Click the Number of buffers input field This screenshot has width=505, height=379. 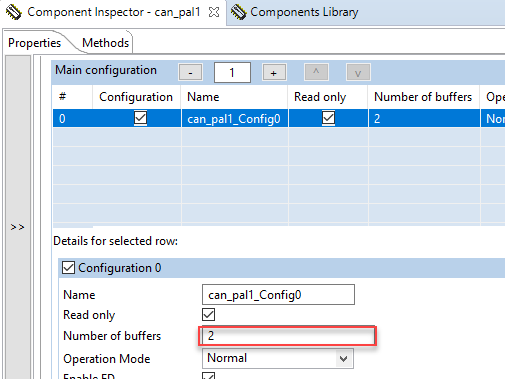point(287,336)
